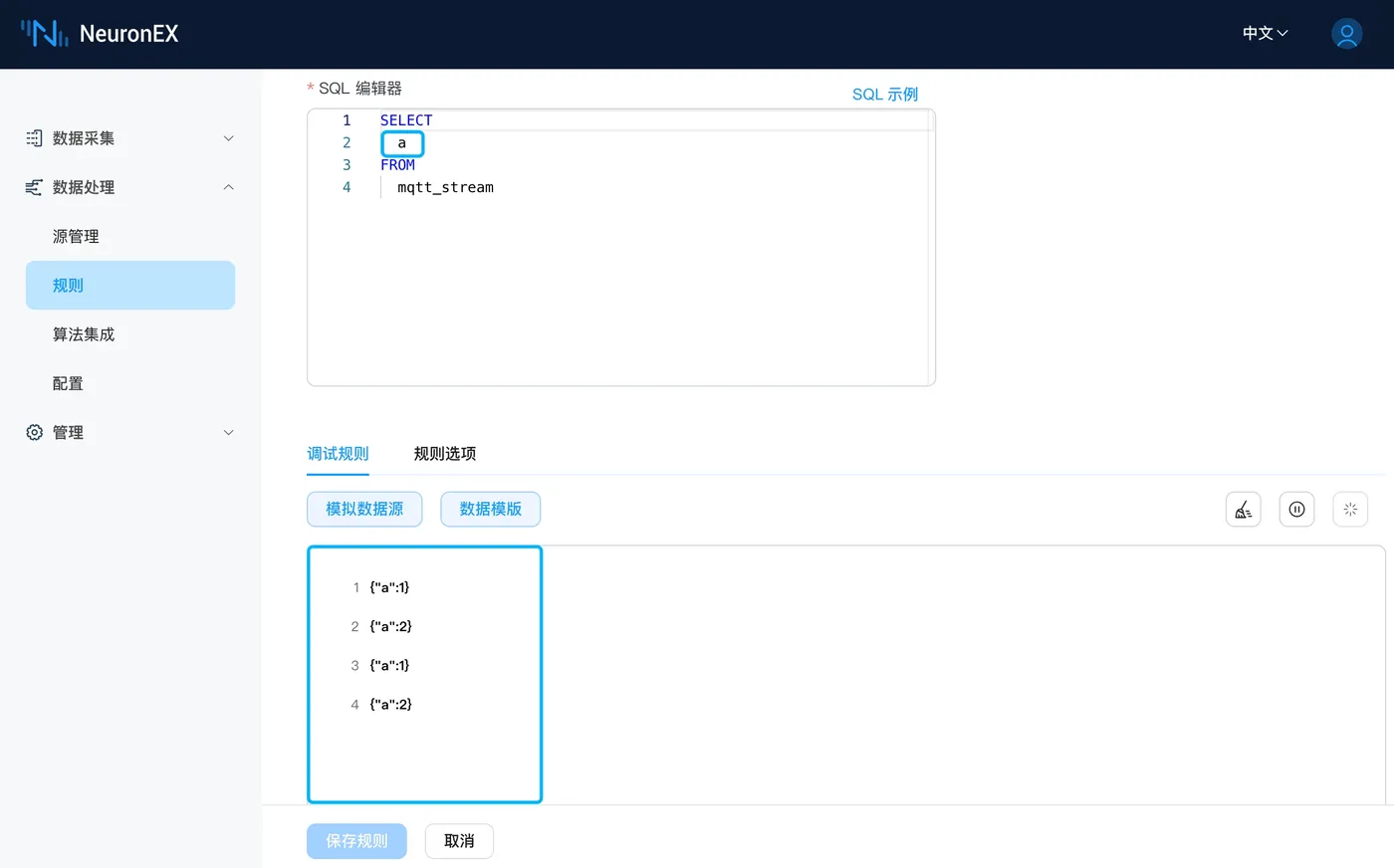1394x868 pixels.
Task: Click the 数据模版 button
Action: pos(491,509)
